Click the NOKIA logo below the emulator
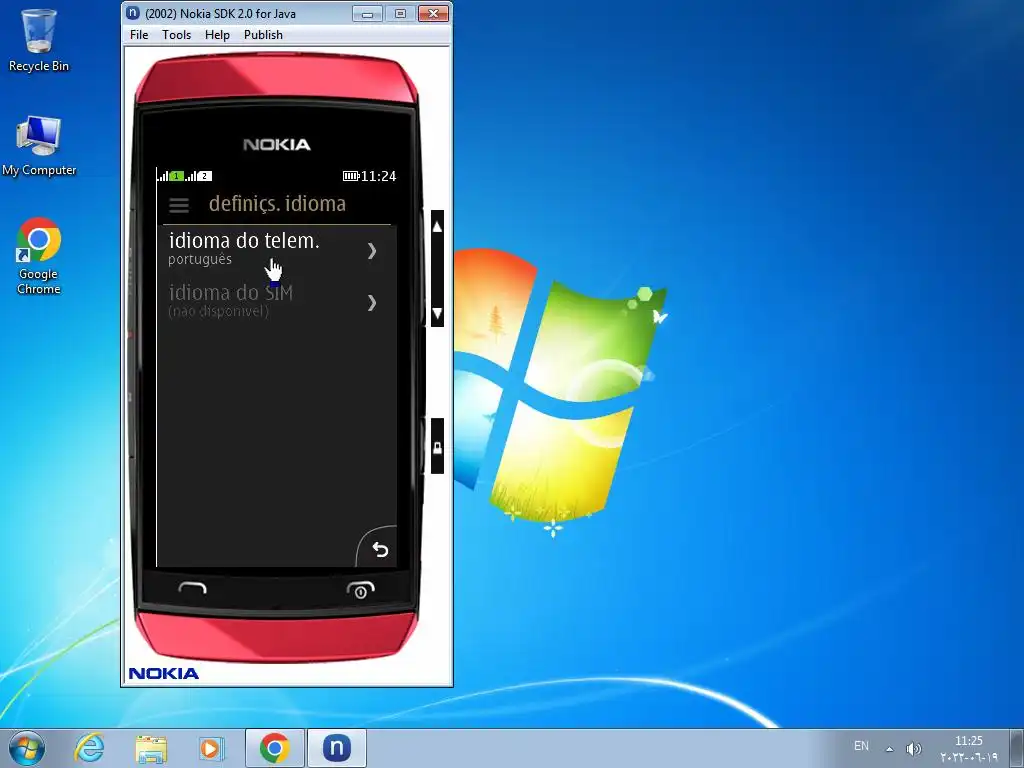 [x=163, y=673]
